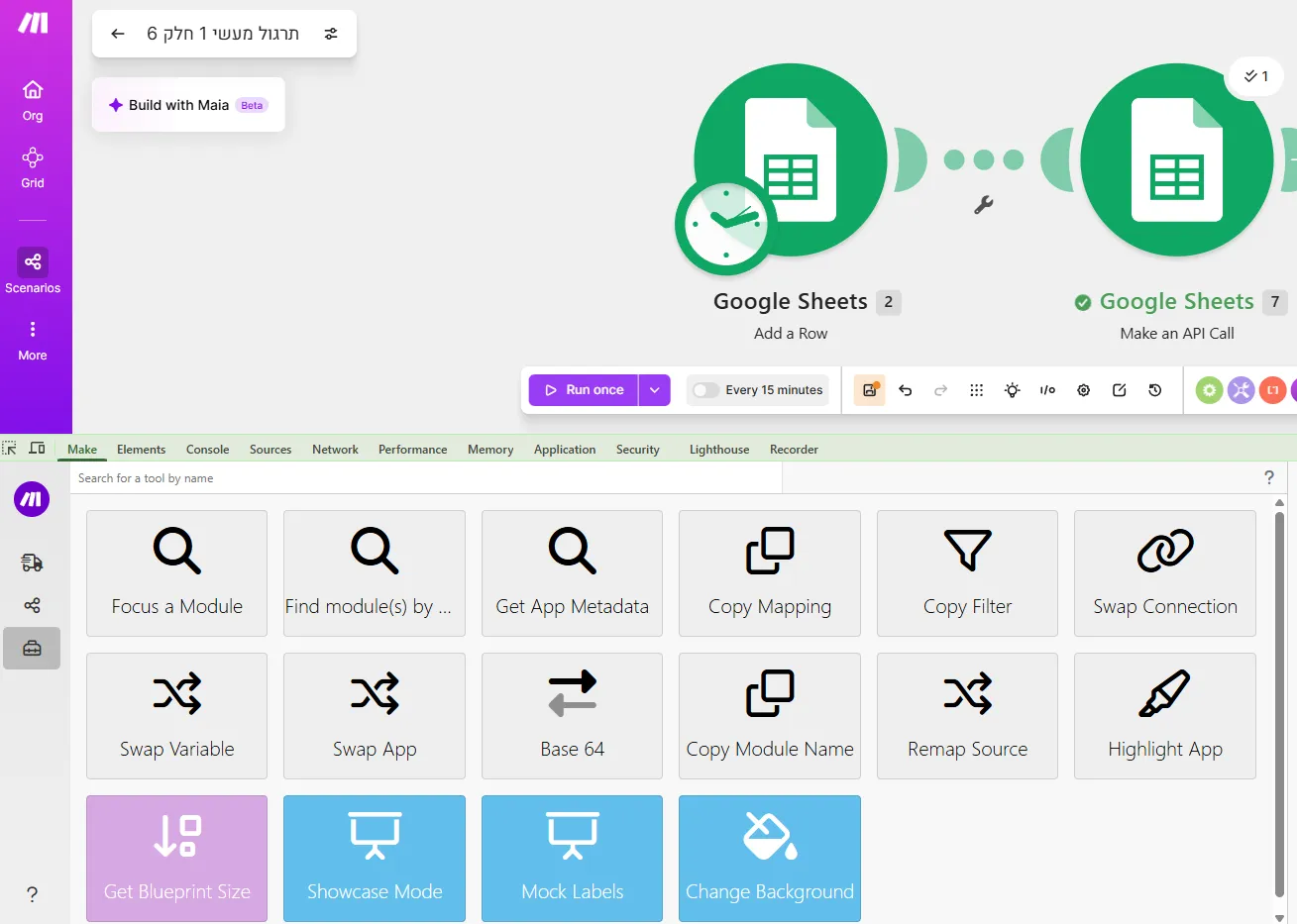Open the history clock icon in the toolbar
1297x924 pixels.
pos(1155,390)
